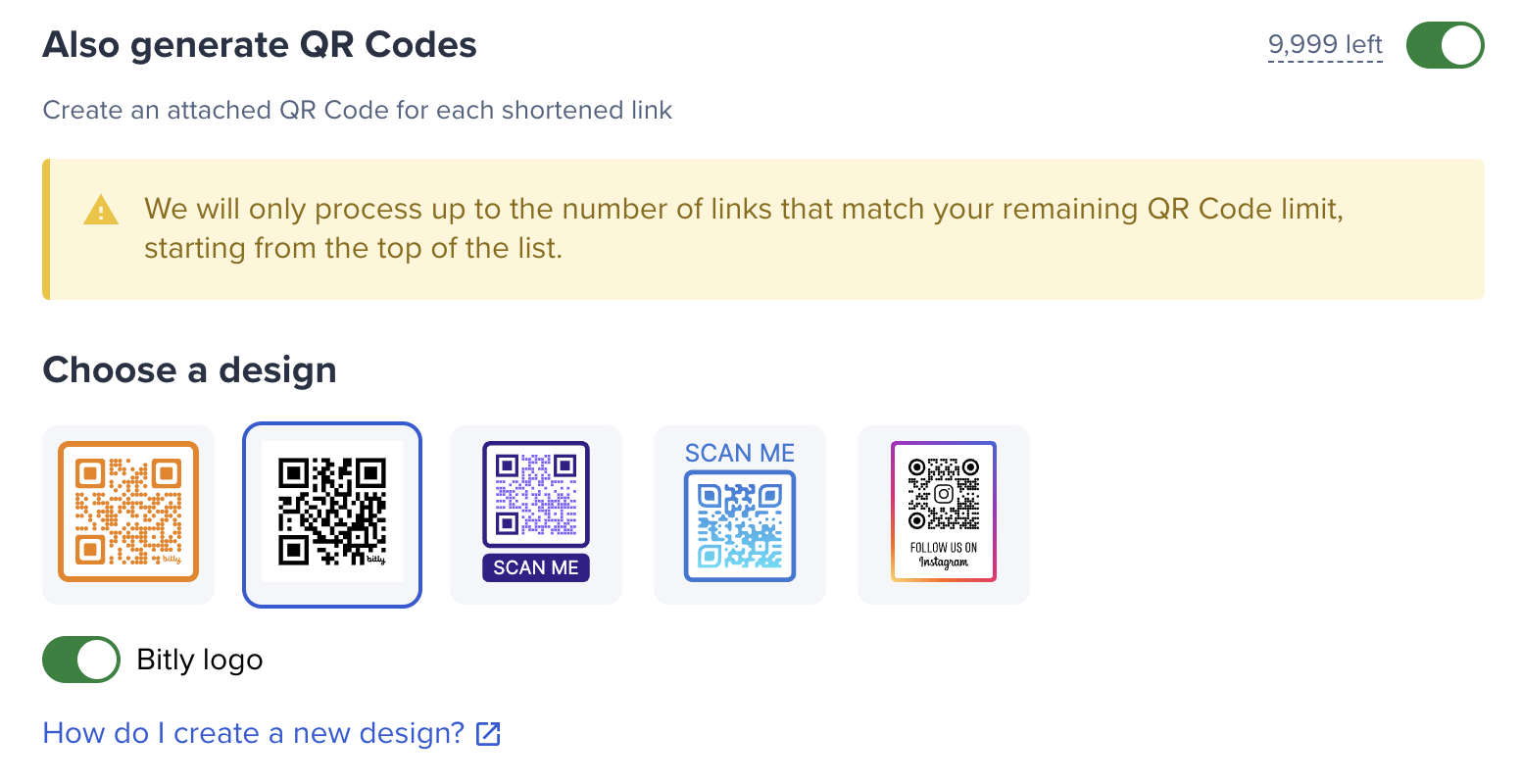Click the external link arrow icon
Image resolution: width=1521 pixels, height=784 pixels.
coord(488,733)
